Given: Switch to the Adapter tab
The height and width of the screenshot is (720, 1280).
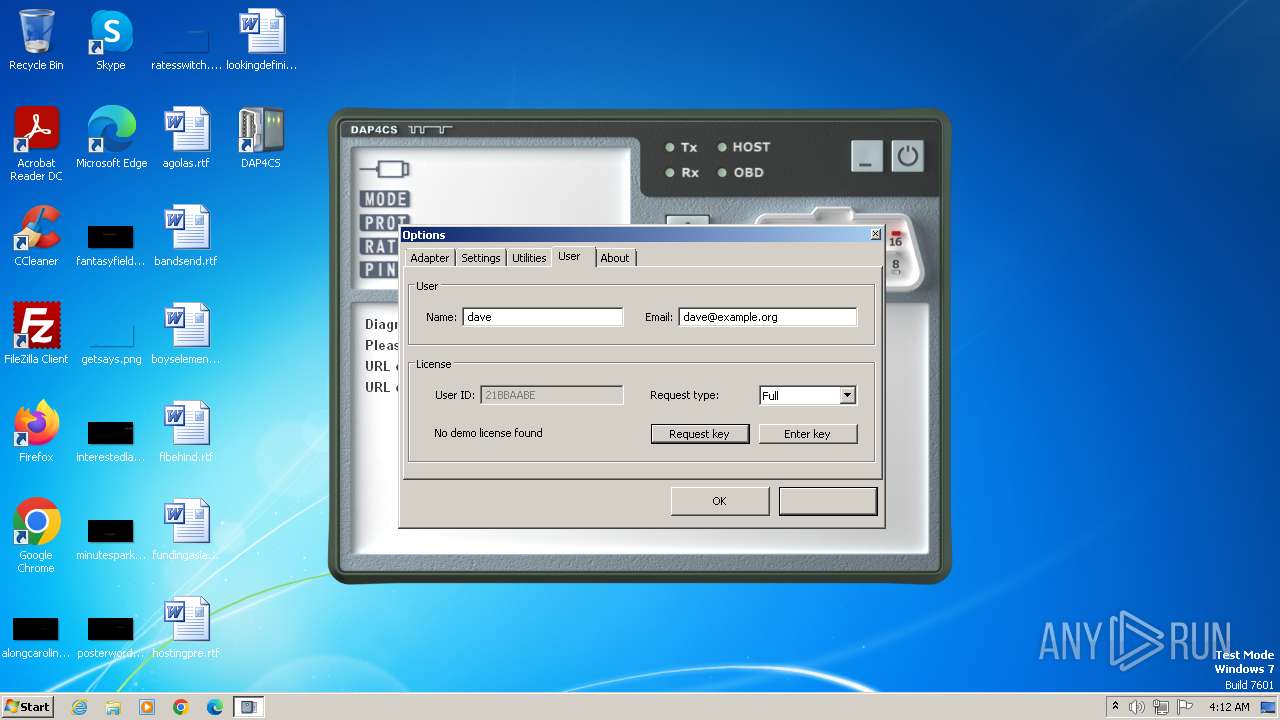Looking at the screenshot, I should tap(430, 258).
